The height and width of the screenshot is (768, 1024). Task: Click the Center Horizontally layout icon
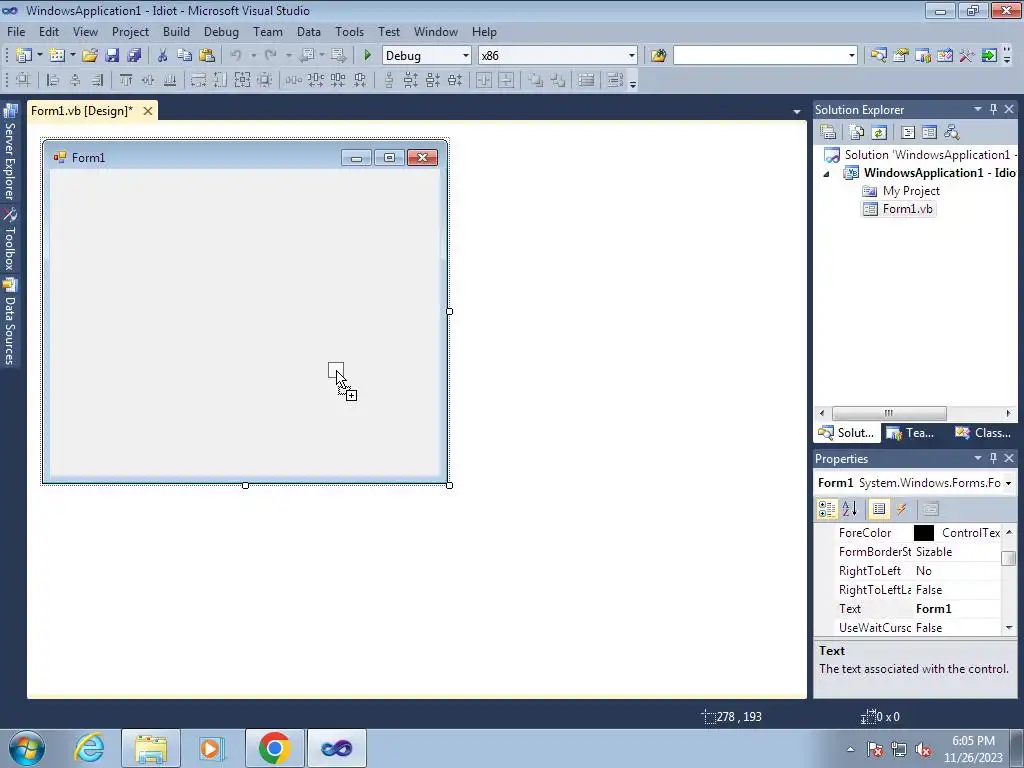point(483,80)
